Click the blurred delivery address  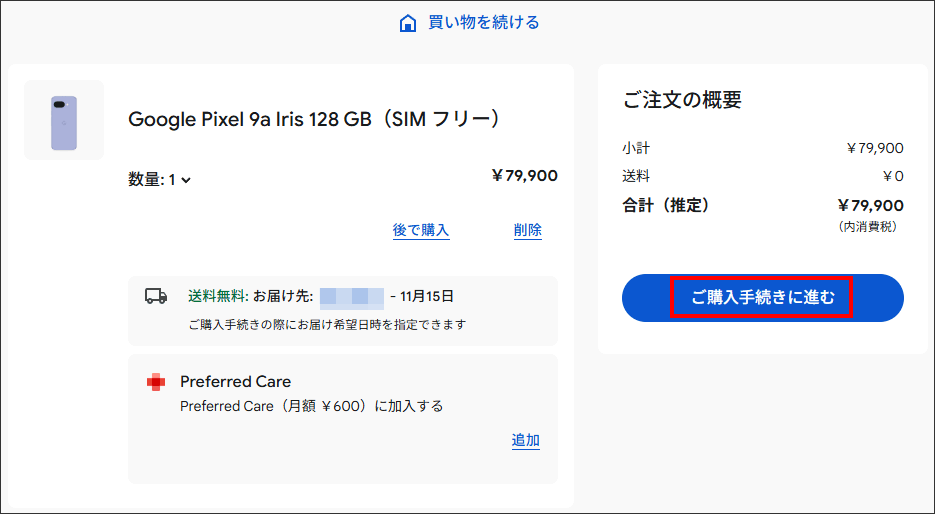pyautogui.click(x=352, y=296)
